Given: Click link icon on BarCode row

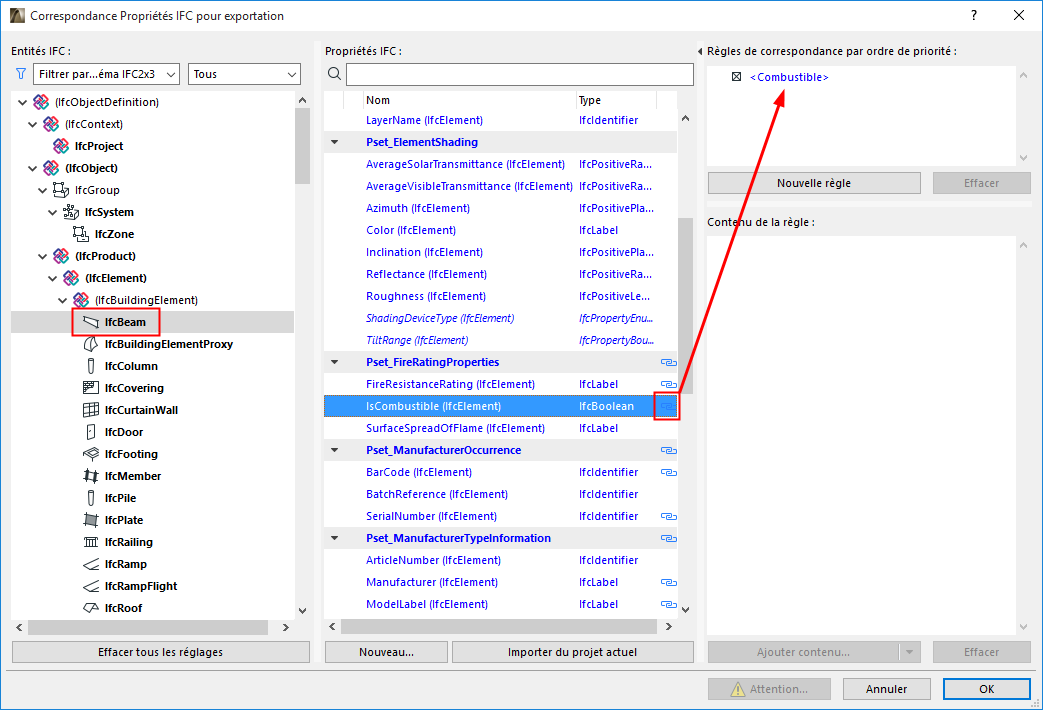Looking at the screenshot, I should pos(669,472).
